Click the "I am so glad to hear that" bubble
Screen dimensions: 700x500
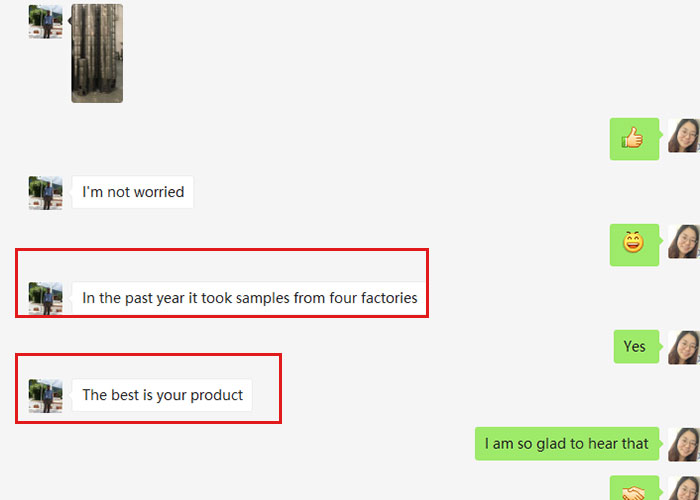(567, 443)
